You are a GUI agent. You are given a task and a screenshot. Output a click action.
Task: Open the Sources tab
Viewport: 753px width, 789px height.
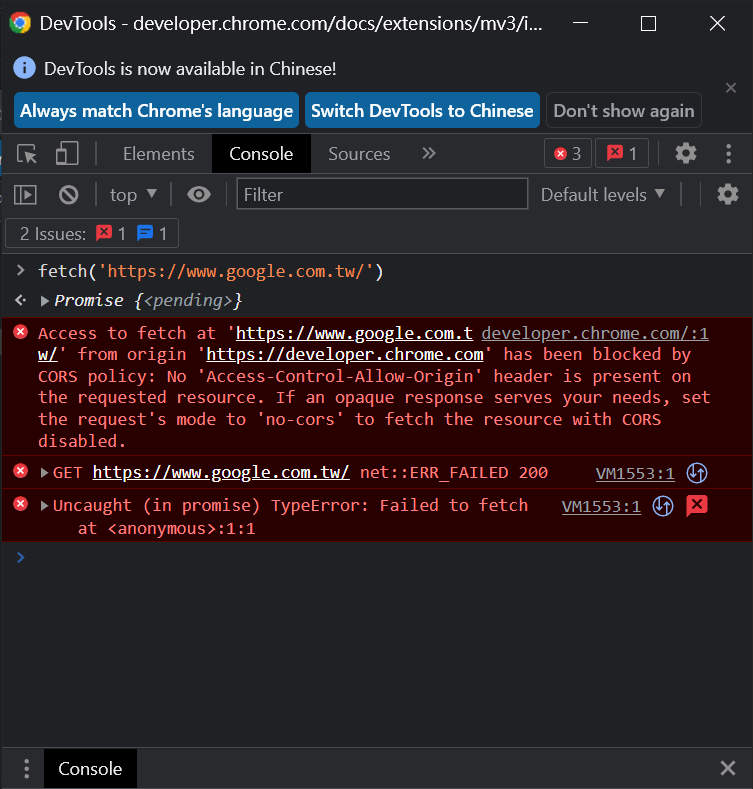[359, 153]
